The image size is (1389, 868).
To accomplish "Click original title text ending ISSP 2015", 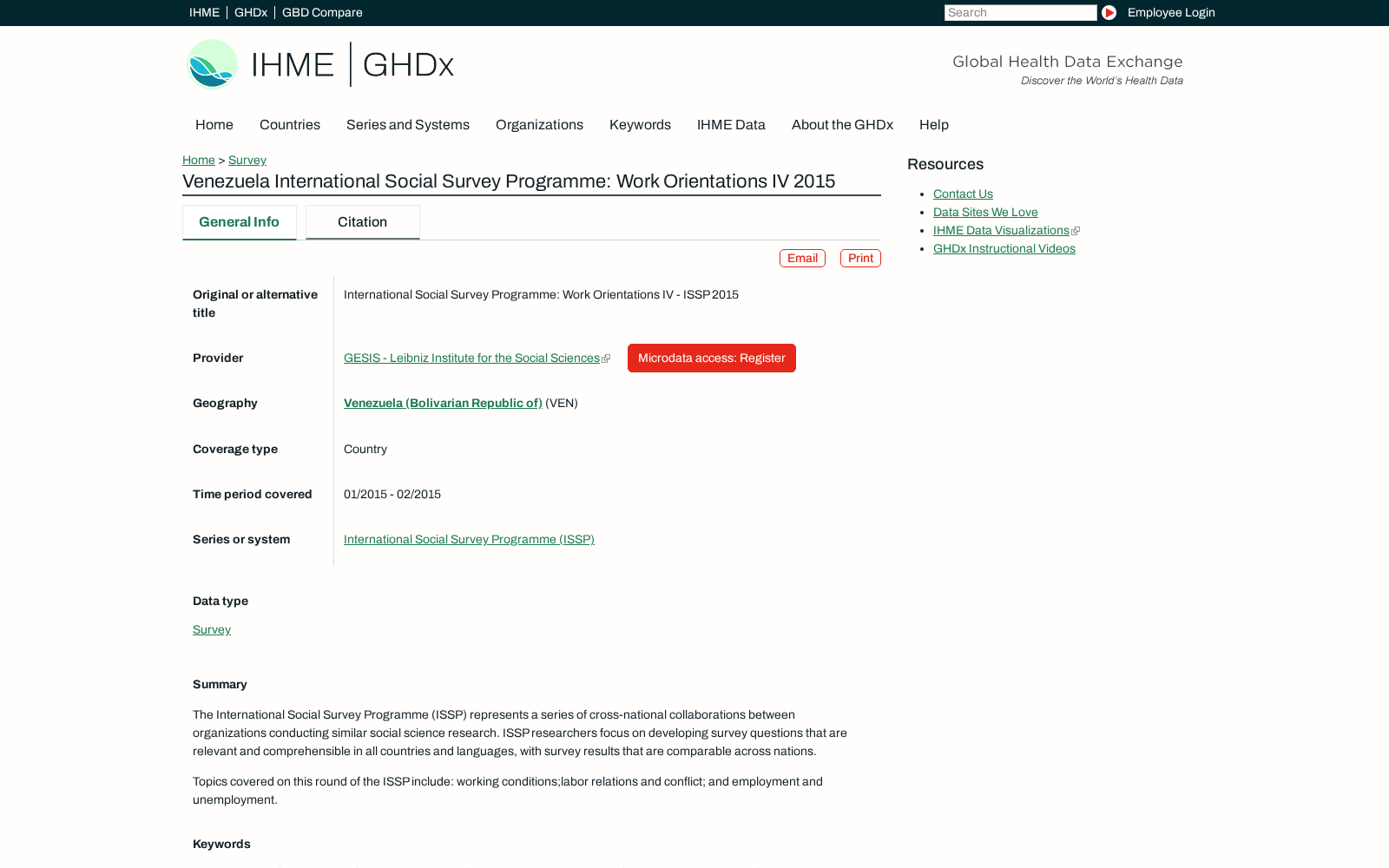I will 541,295.
